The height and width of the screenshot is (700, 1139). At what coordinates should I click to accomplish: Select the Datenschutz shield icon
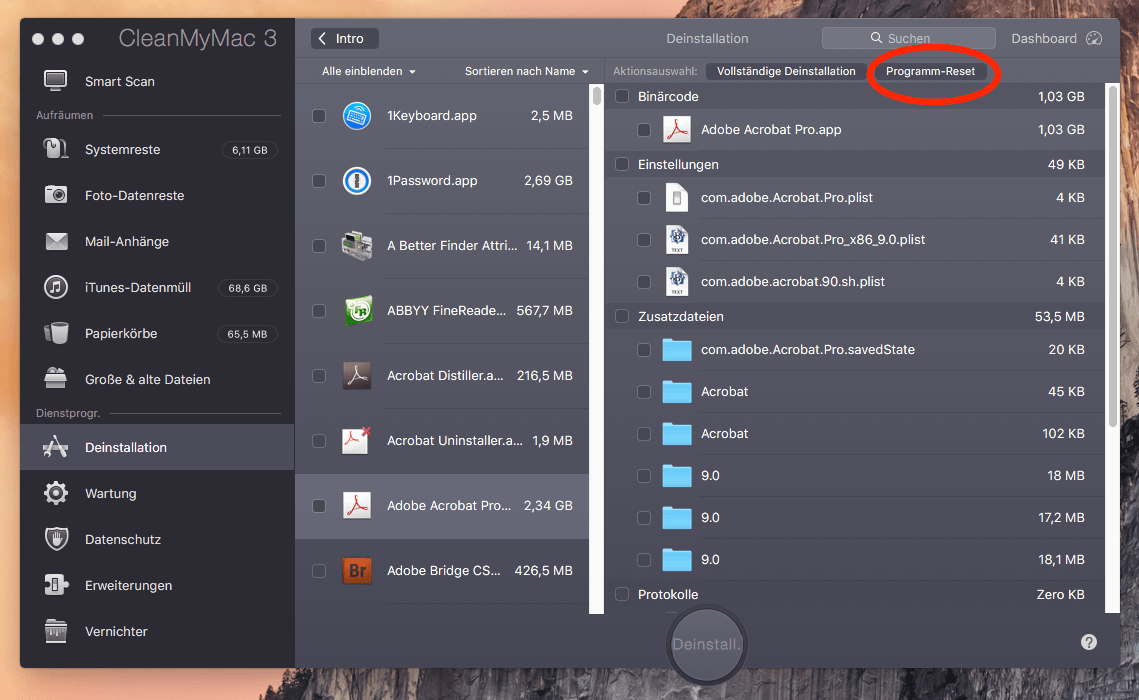(x=56, y=539)
